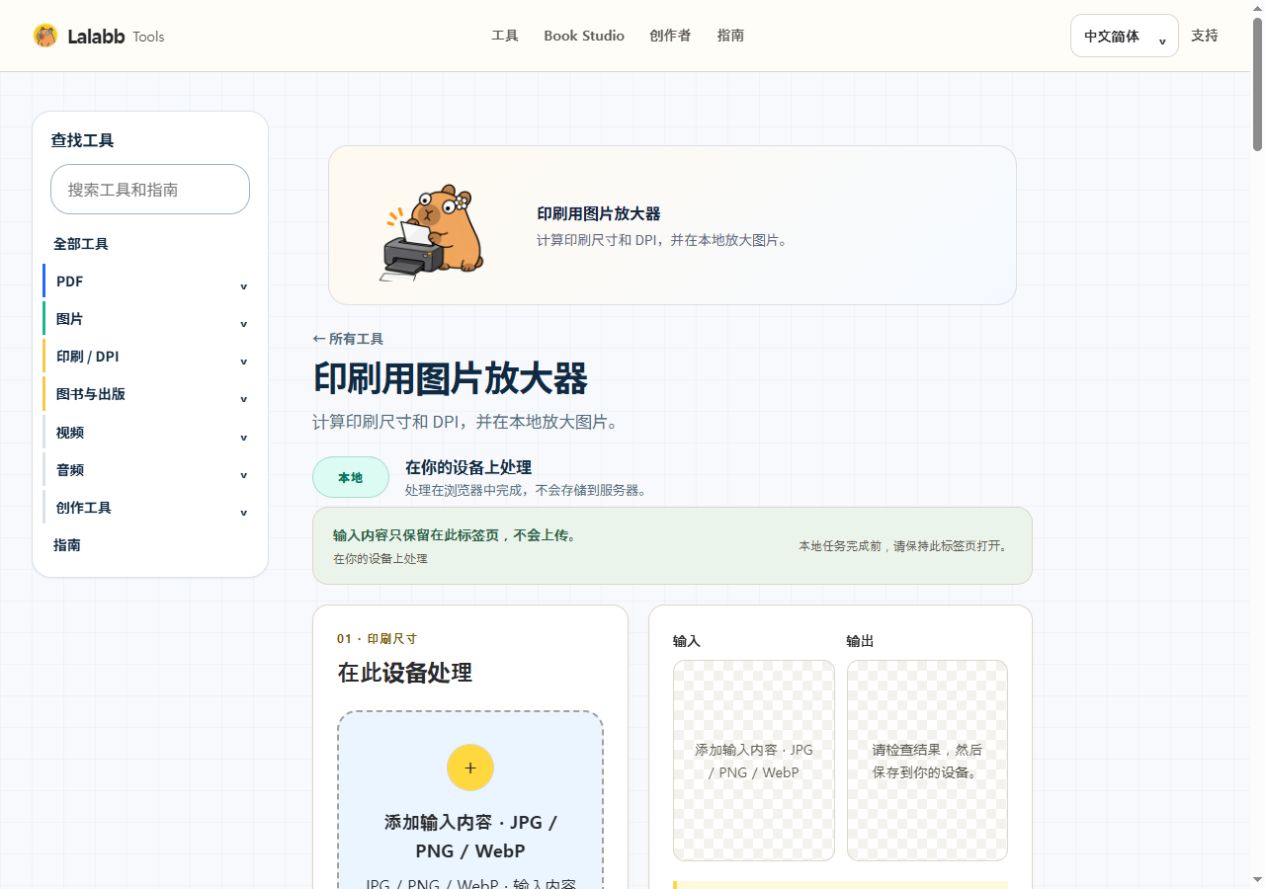Click the Lalabb Tools brand text
The height and width of the screenshot is (889, 1265).
(116, 37)
